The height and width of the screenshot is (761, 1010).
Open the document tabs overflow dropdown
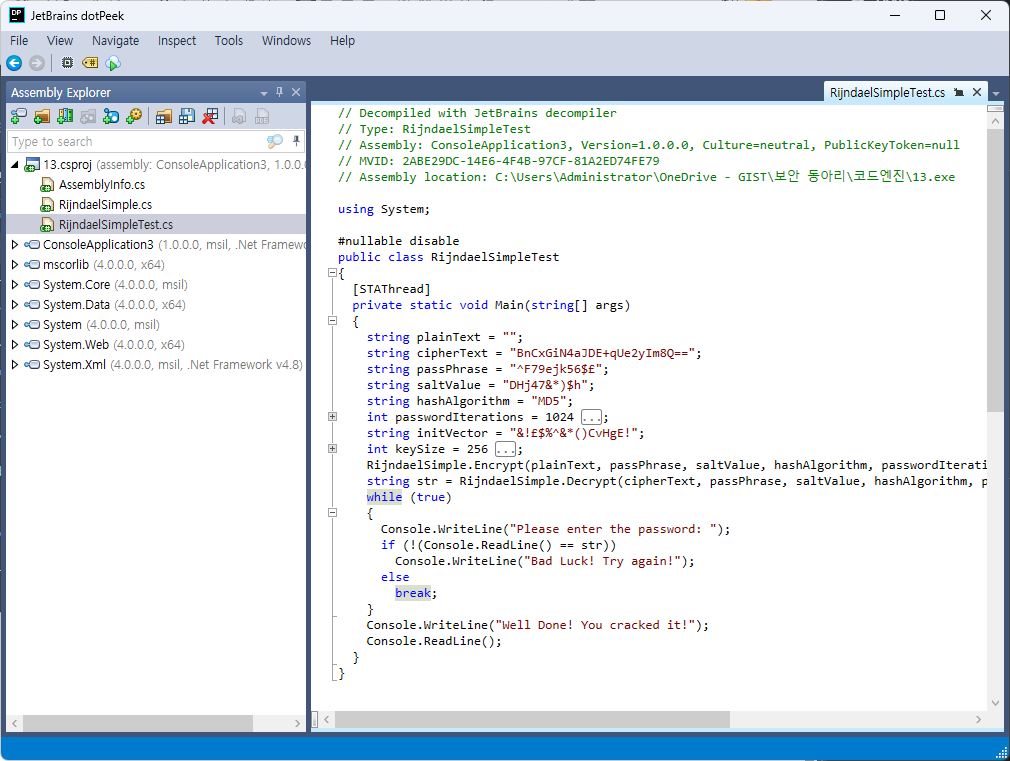pos(996,94)
